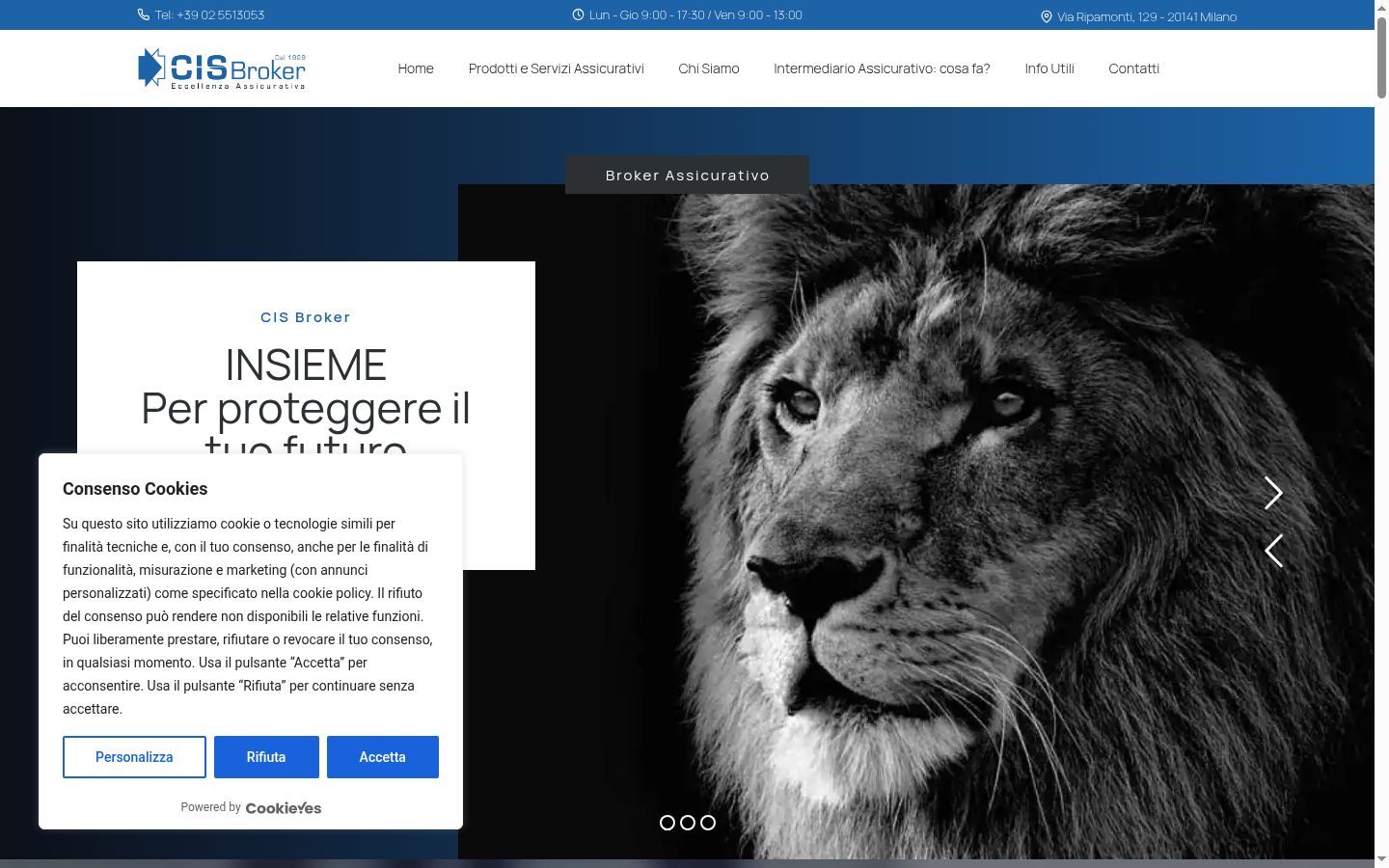Screen dimensions: 1389x868
Task: Open the Contatti page
Action: [1133, 68]
